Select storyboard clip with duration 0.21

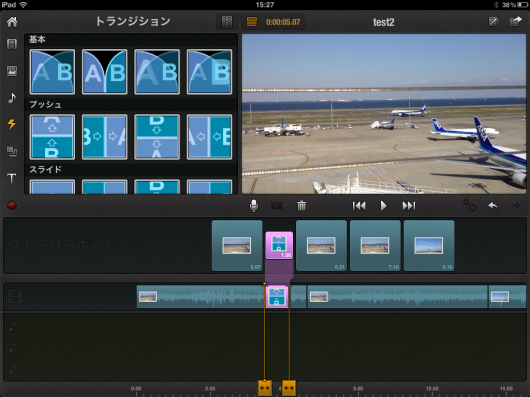coord(321,246)
